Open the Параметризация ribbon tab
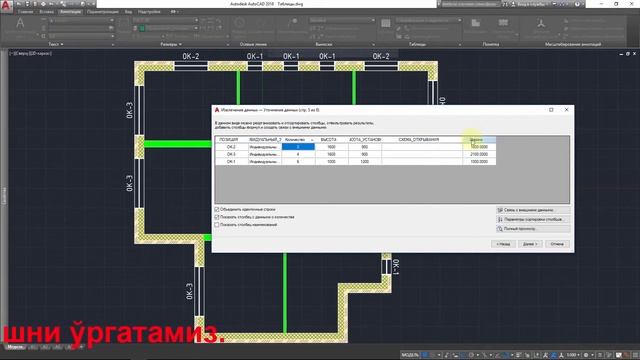The height and width of the screenshot is (360, 640). [x=102, y=12]
